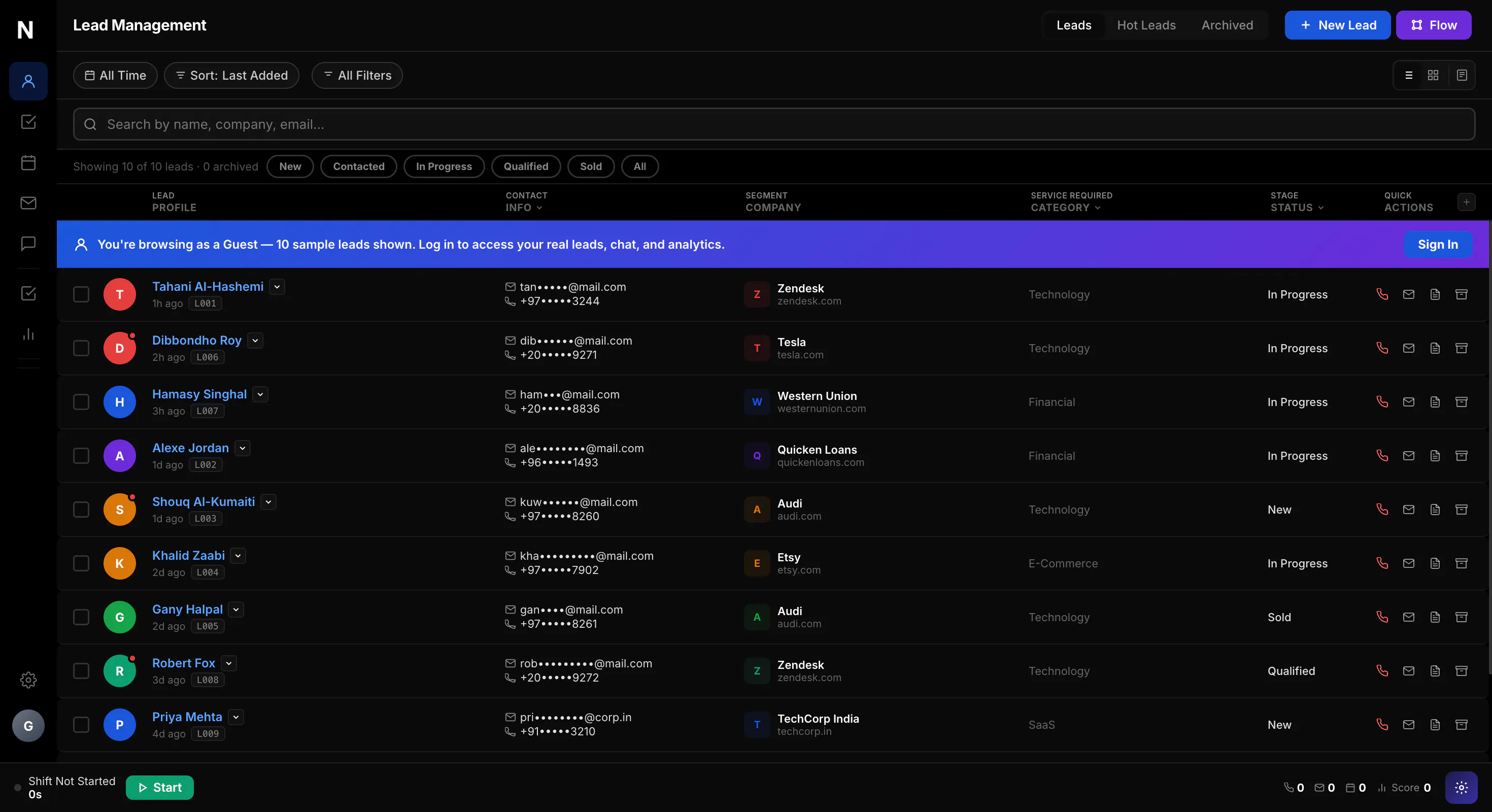
Task: Switch to detailed card view layout
Action: pyautogui.click(x=1462, y=75)
